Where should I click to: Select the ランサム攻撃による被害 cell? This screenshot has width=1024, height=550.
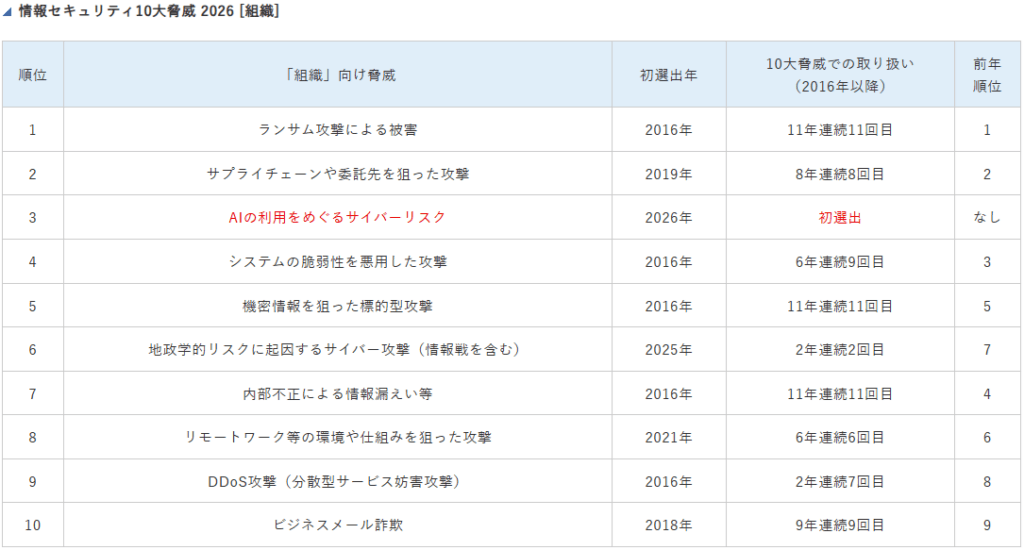[338, 129]
